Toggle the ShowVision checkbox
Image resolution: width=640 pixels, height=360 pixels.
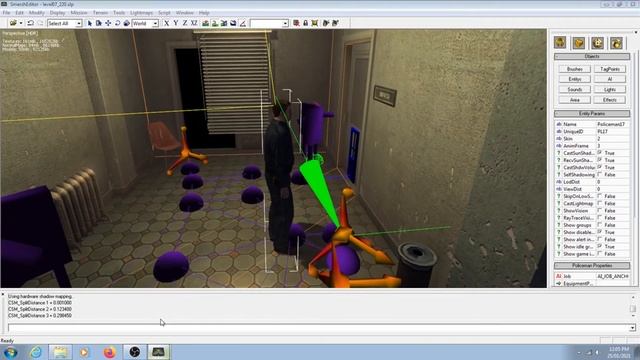click(600, 211)
